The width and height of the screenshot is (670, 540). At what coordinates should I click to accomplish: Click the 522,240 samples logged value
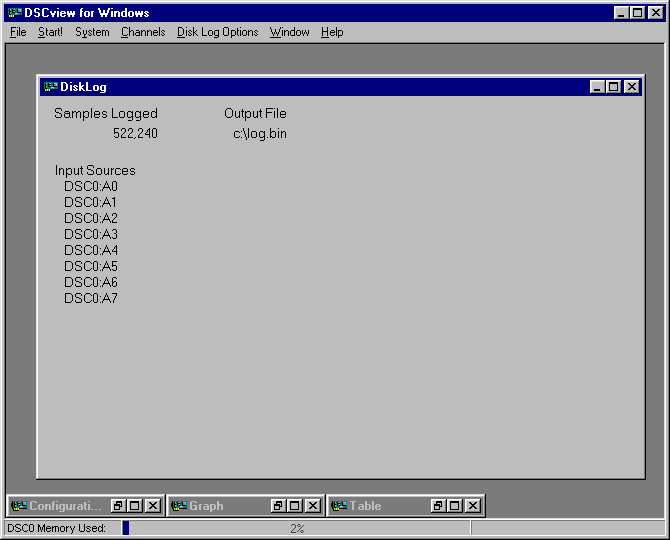click(x=135, y=133)
